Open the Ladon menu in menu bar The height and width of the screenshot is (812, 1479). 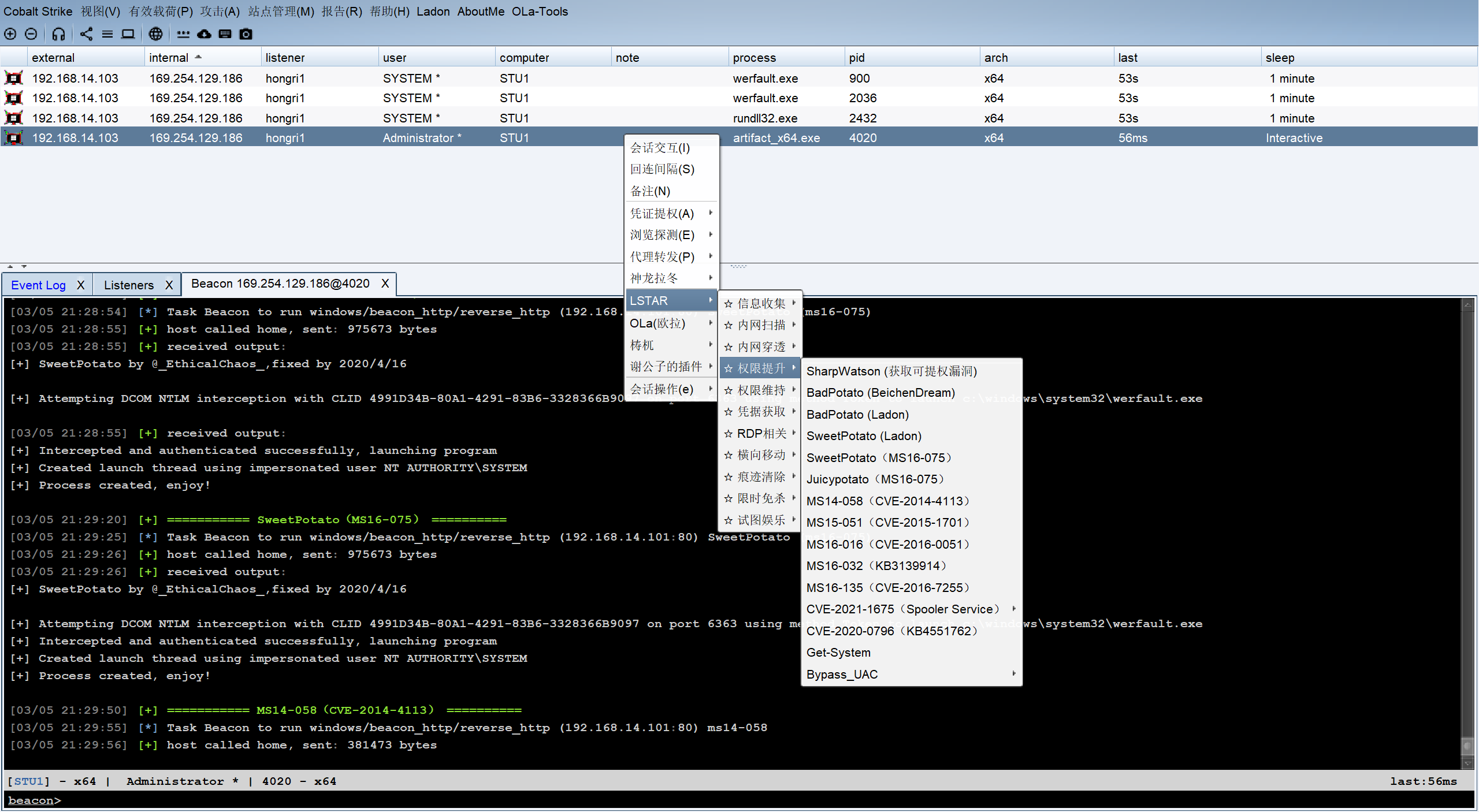coord(433,12)
